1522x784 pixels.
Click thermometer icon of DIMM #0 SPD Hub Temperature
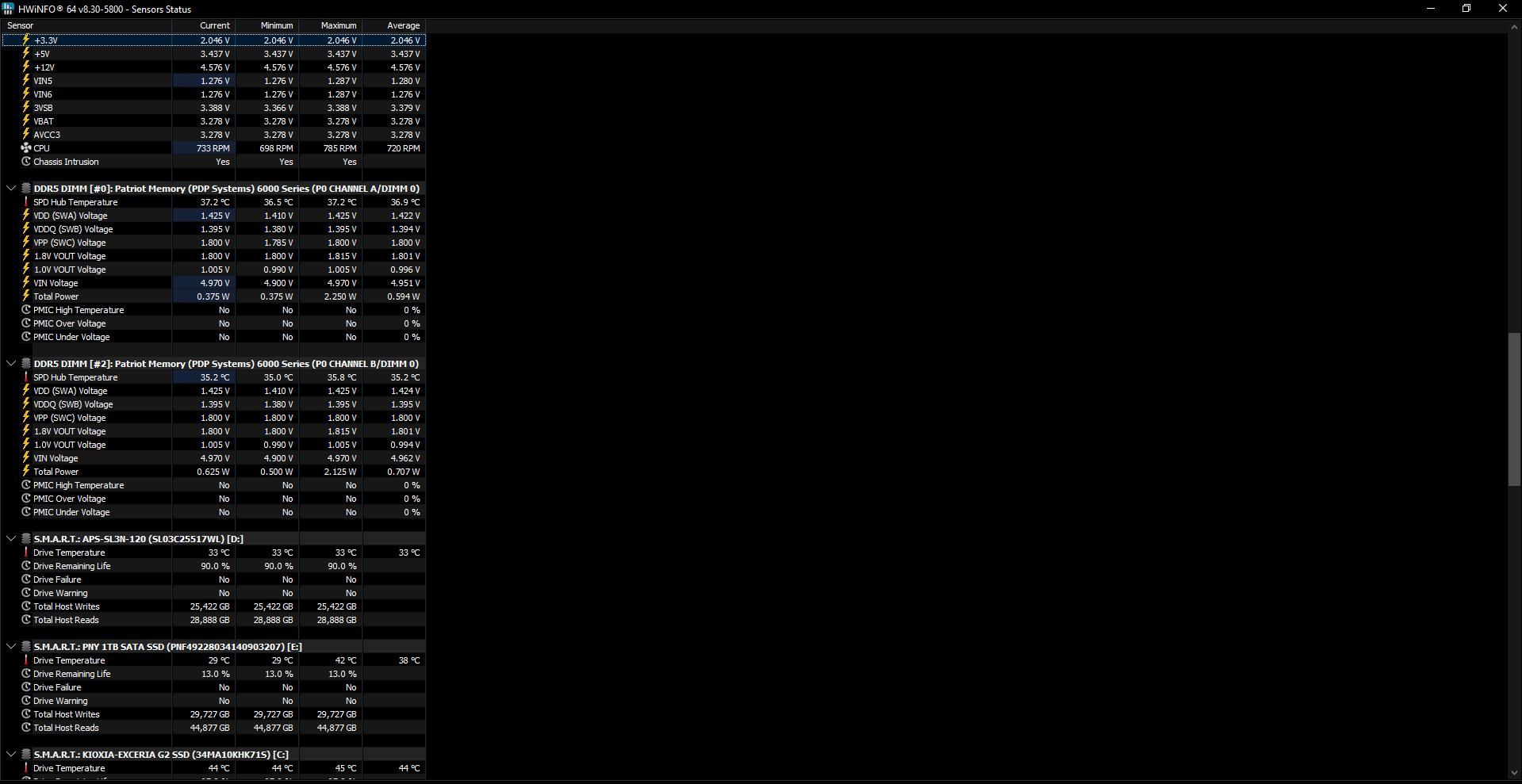pos(26,202)
